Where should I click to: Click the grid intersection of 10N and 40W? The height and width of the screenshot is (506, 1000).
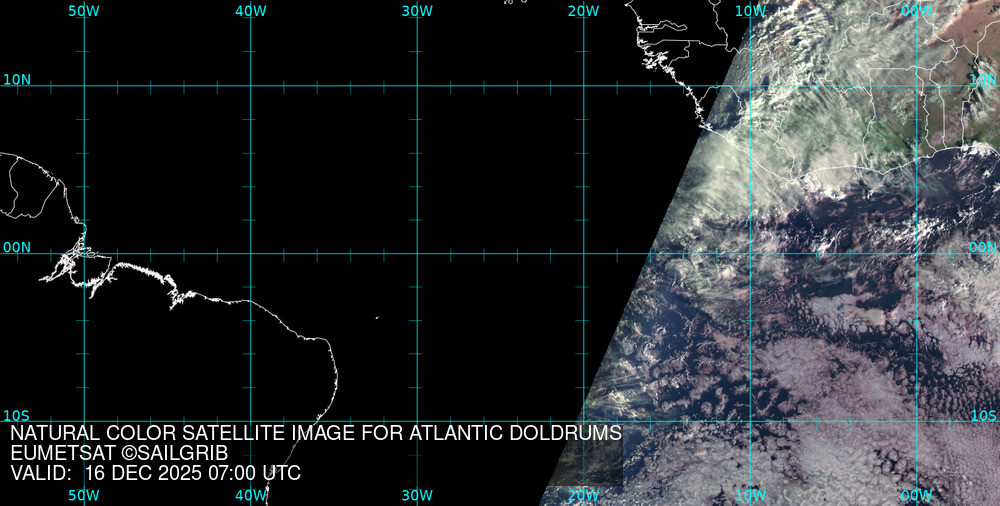[250, 86]
